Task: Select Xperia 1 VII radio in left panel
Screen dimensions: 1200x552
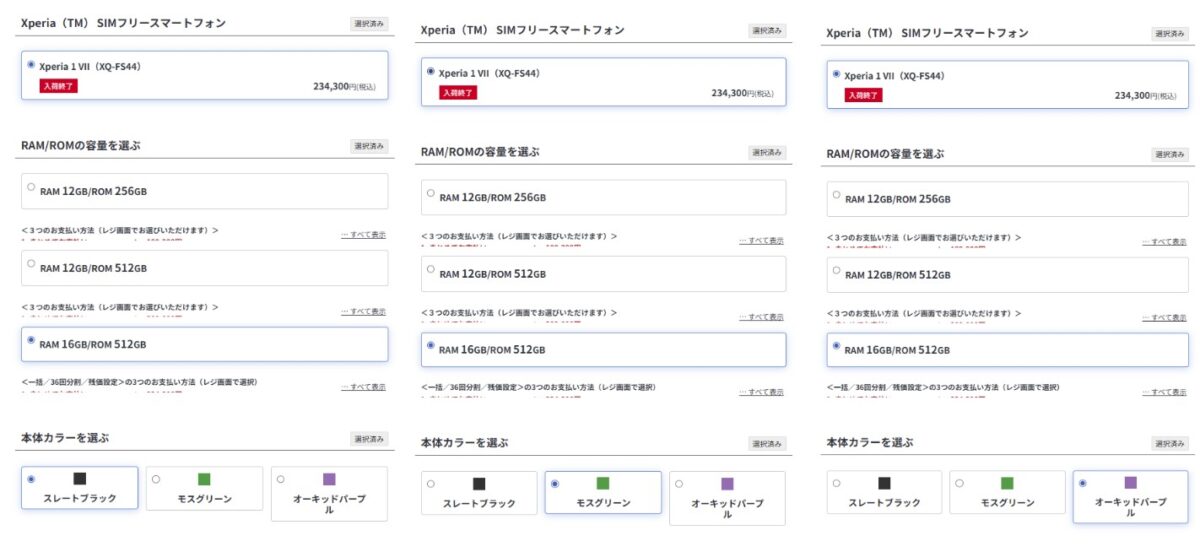Action: 31,64
